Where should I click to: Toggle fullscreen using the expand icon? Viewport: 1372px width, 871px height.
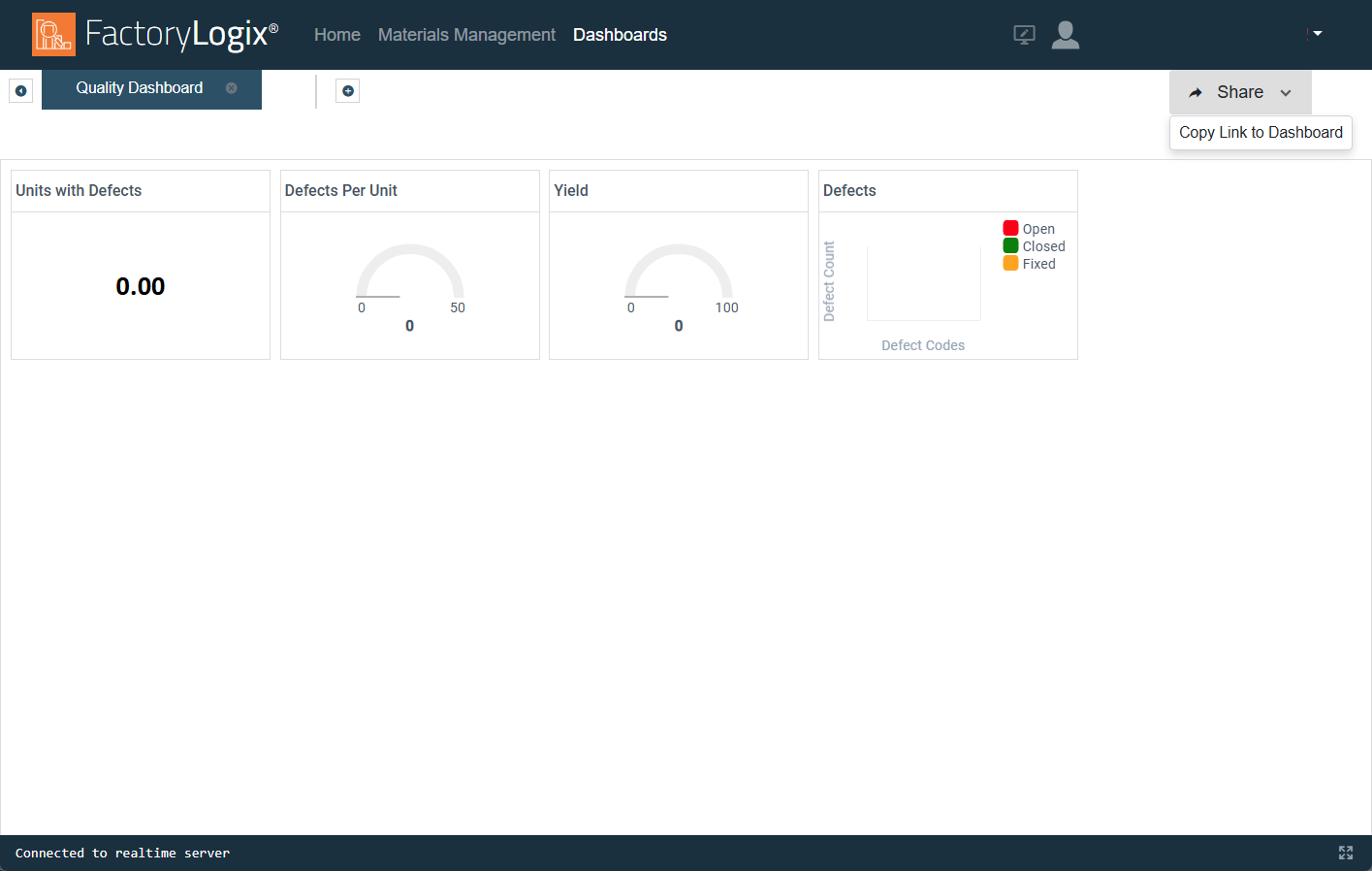1346,853
